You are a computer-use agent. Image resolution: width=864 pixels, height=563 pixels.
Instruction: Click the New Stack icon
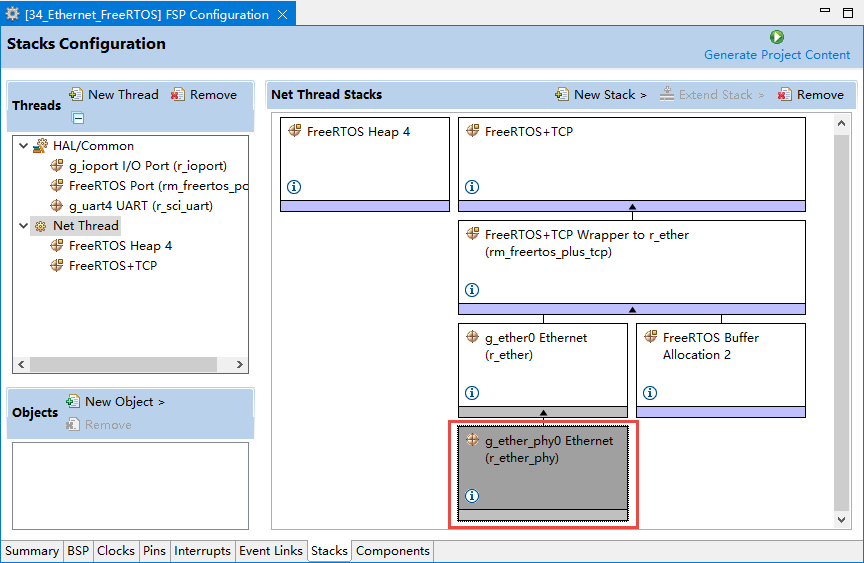[562, 95]
